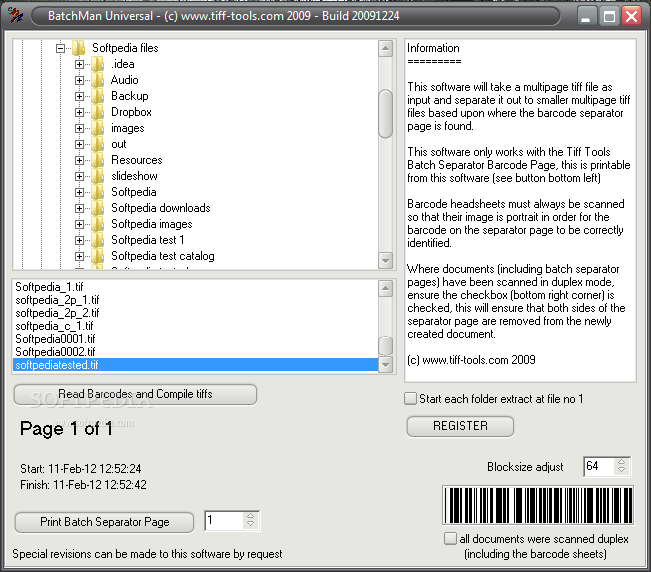Select softpediatested.tif in file list

[195, 365]
